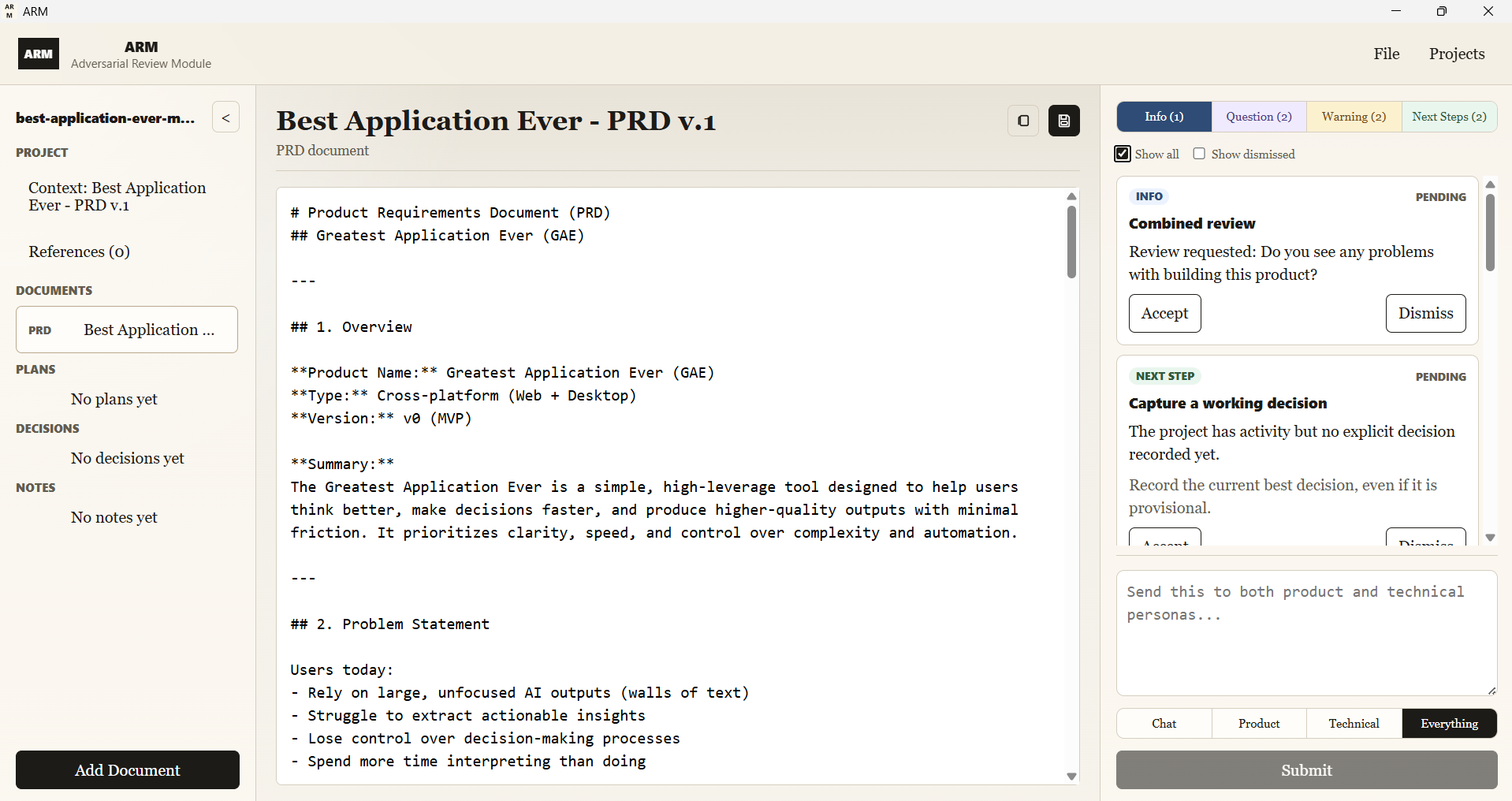This screenshot has width=1512, height=801.
Task: Click the 'No decisions yet' text
Action: pyautogui.click(x=128, y=458)
